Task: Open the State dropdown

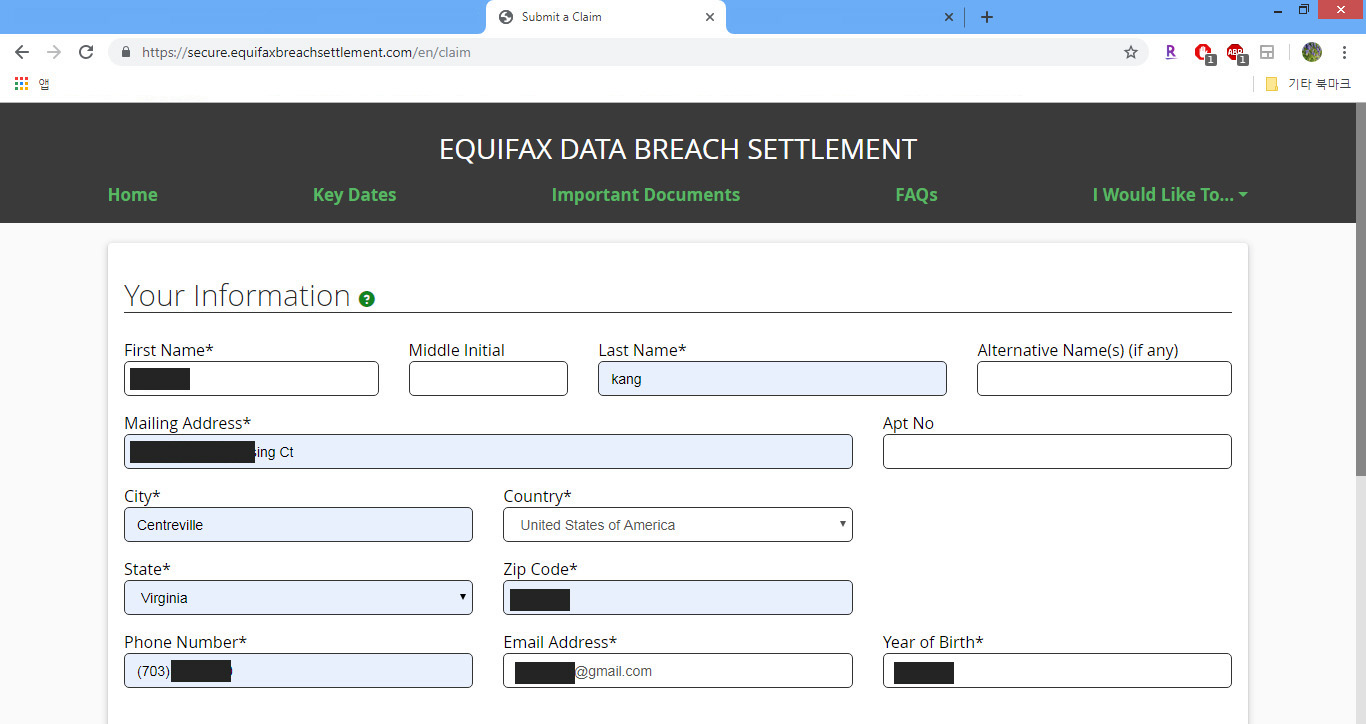Action: tap(298, 598)
